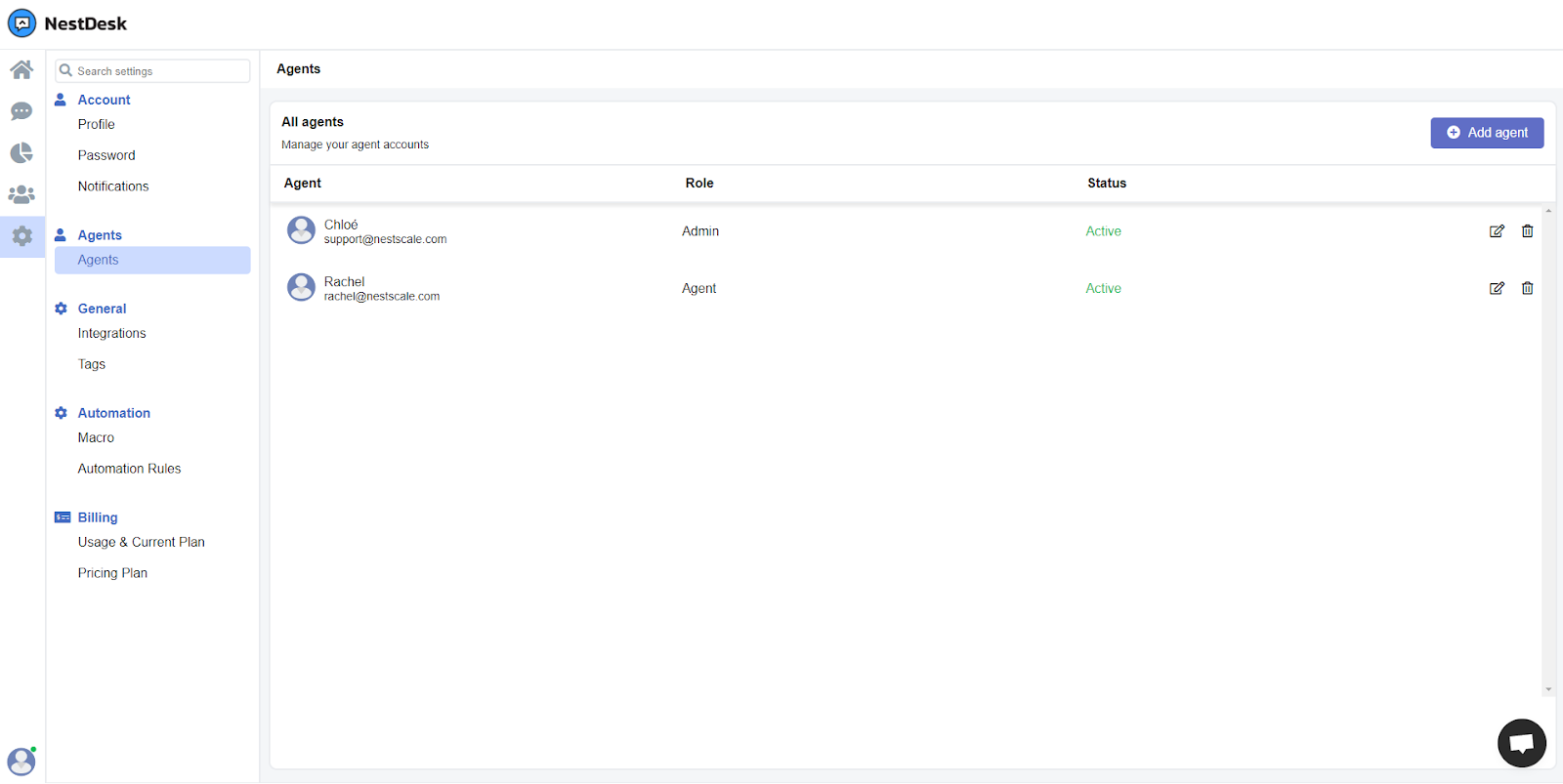Viewport: 1563px width, 784px height.
Task: Click Chloé's Active status
Action: [x=1103, y=231]
